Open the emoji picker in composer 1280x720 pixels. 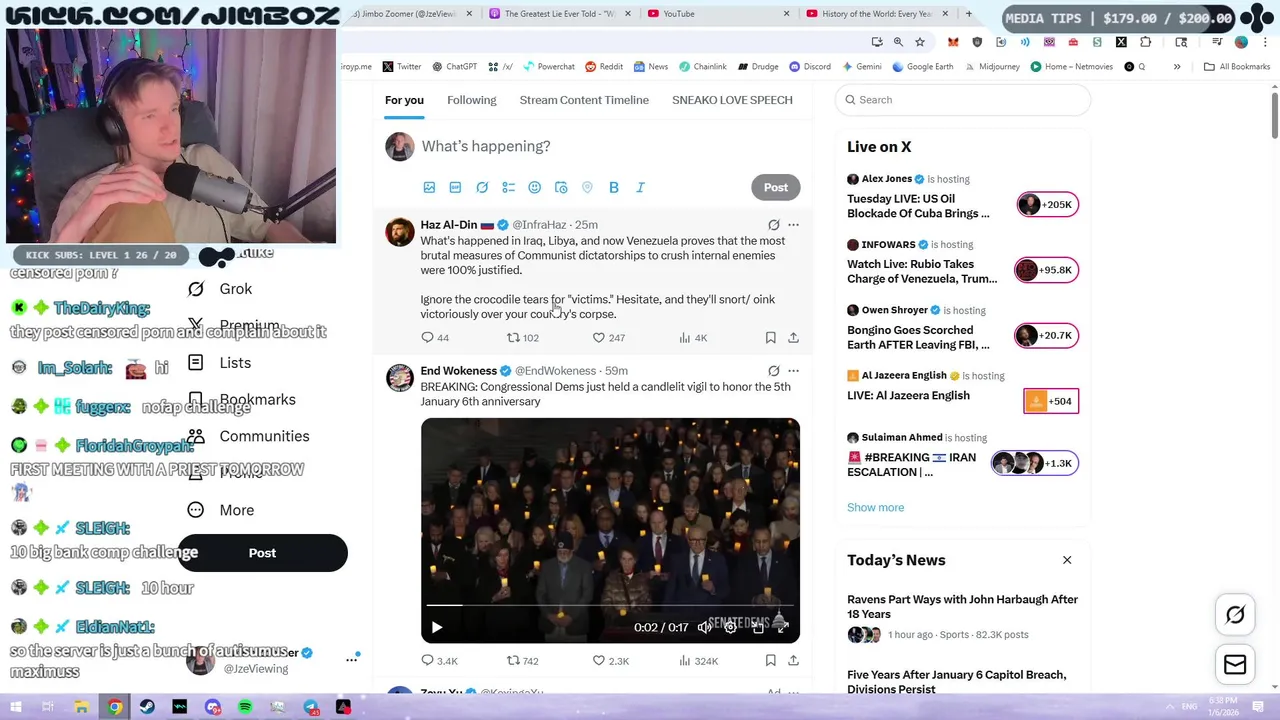[x=534, y=187]
